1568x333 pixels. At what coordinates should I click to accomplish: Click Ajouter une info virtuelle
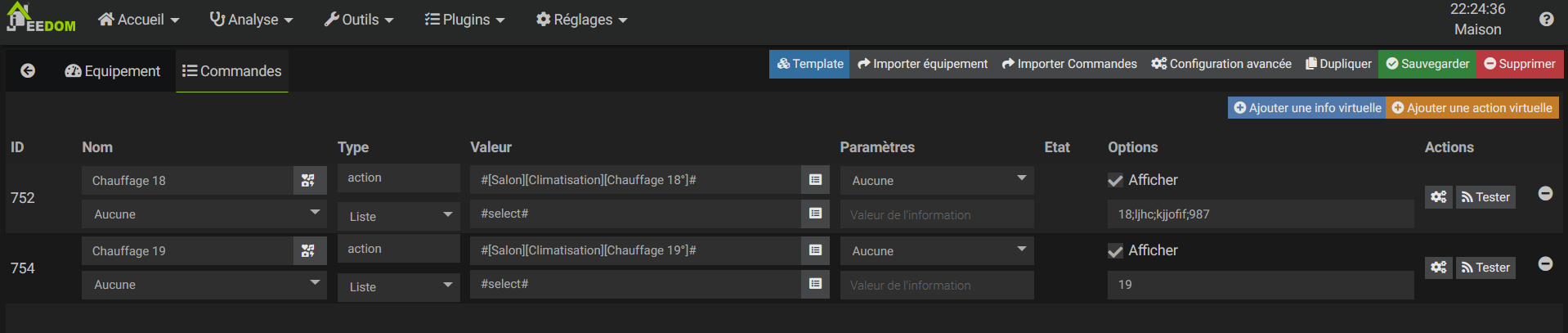pyautogui.click(x=1306, y=108)
